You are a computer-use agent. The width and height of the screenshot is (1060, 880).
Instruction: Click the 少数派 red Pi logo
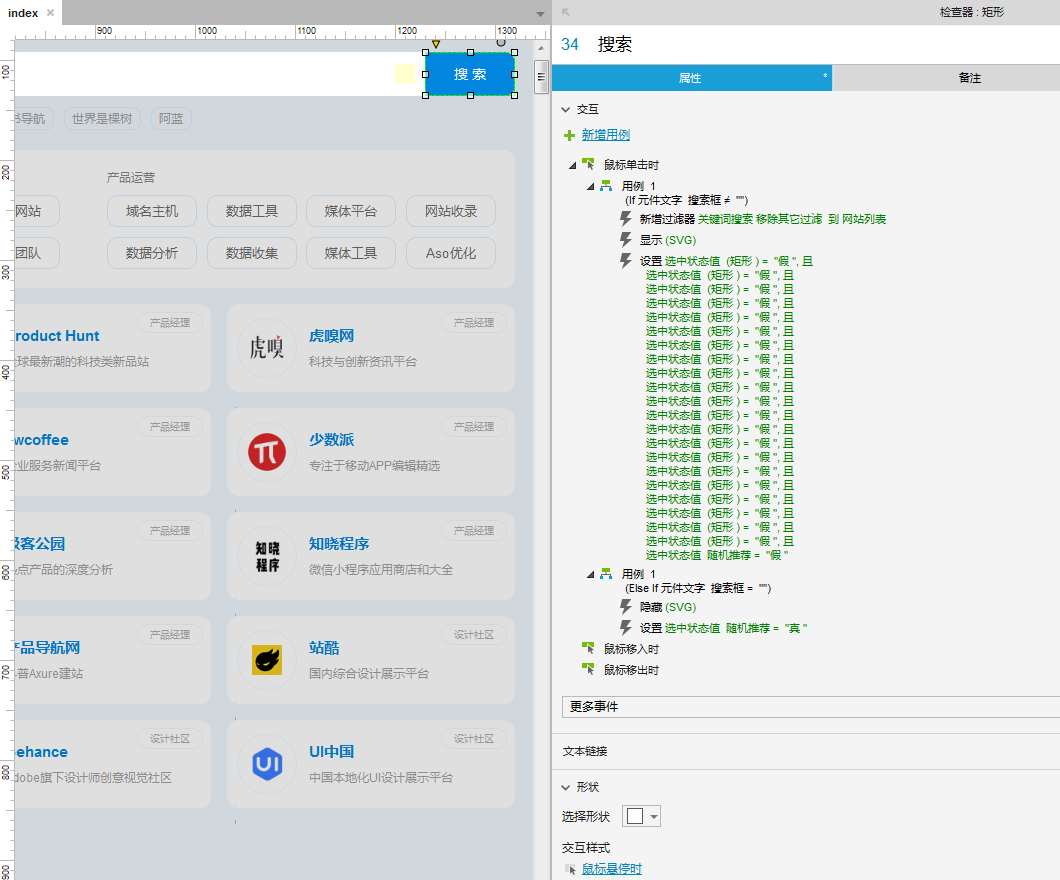coord(267,452)
